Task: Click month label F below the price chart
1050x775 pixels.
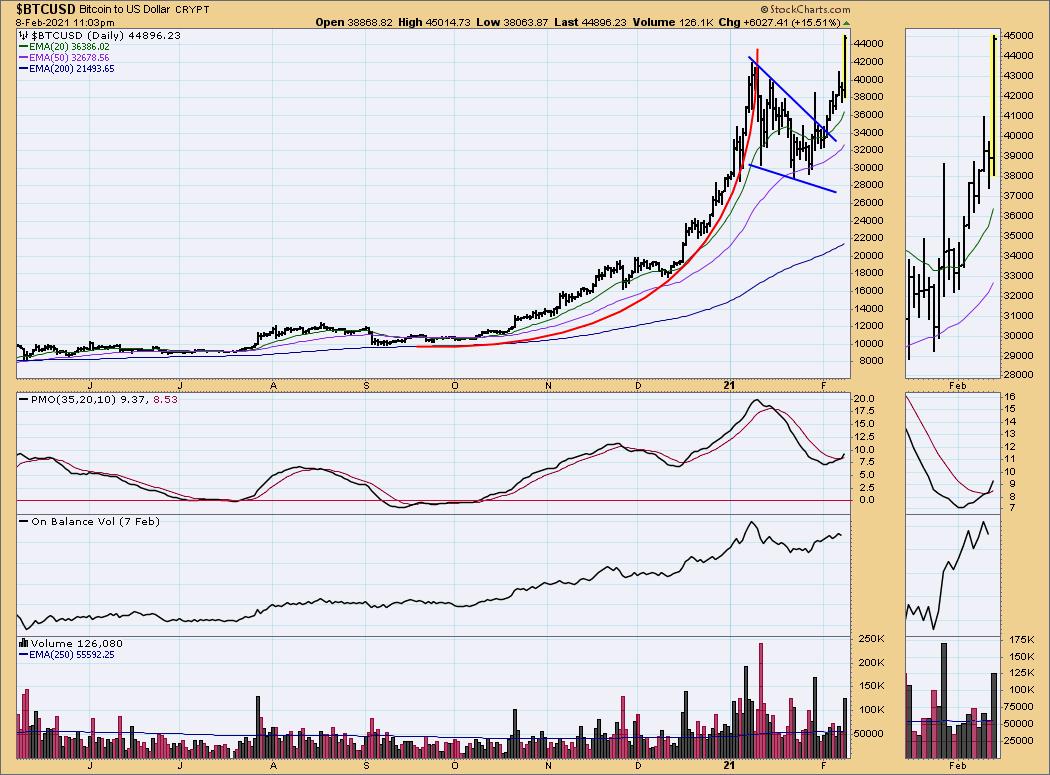Action: pyautogui.click(x=824, y=386)
